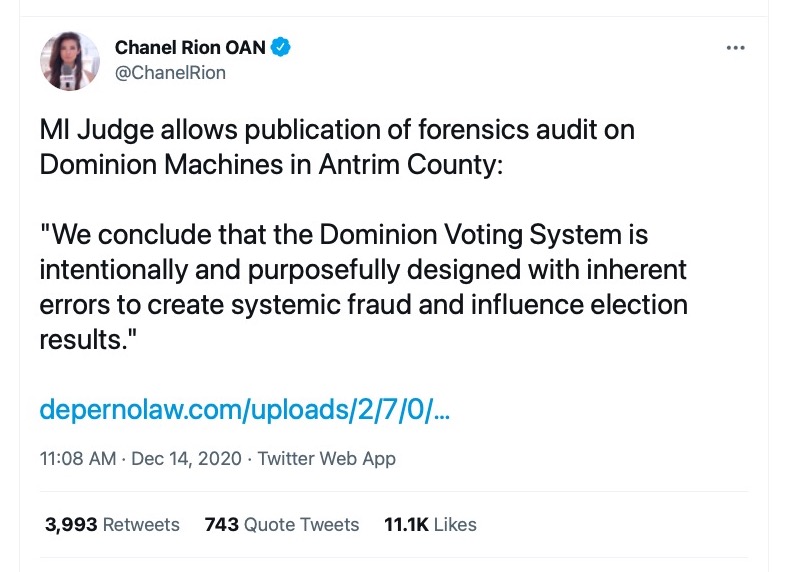
Task: Open the depernolaw.com uploads link
Action: pos(244,410)
